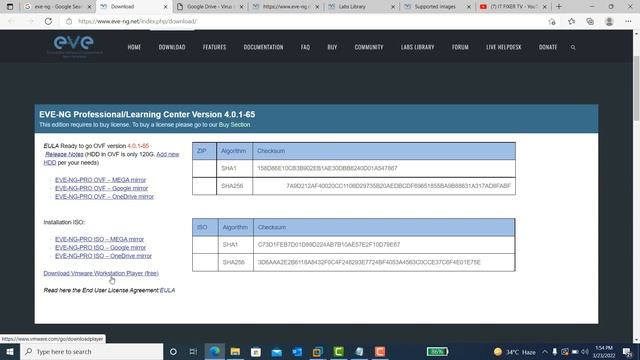Click 'EVE-NG-PRO ISO – OneDrive mirror' link
The image size is (640, 360).
[103, 256]
